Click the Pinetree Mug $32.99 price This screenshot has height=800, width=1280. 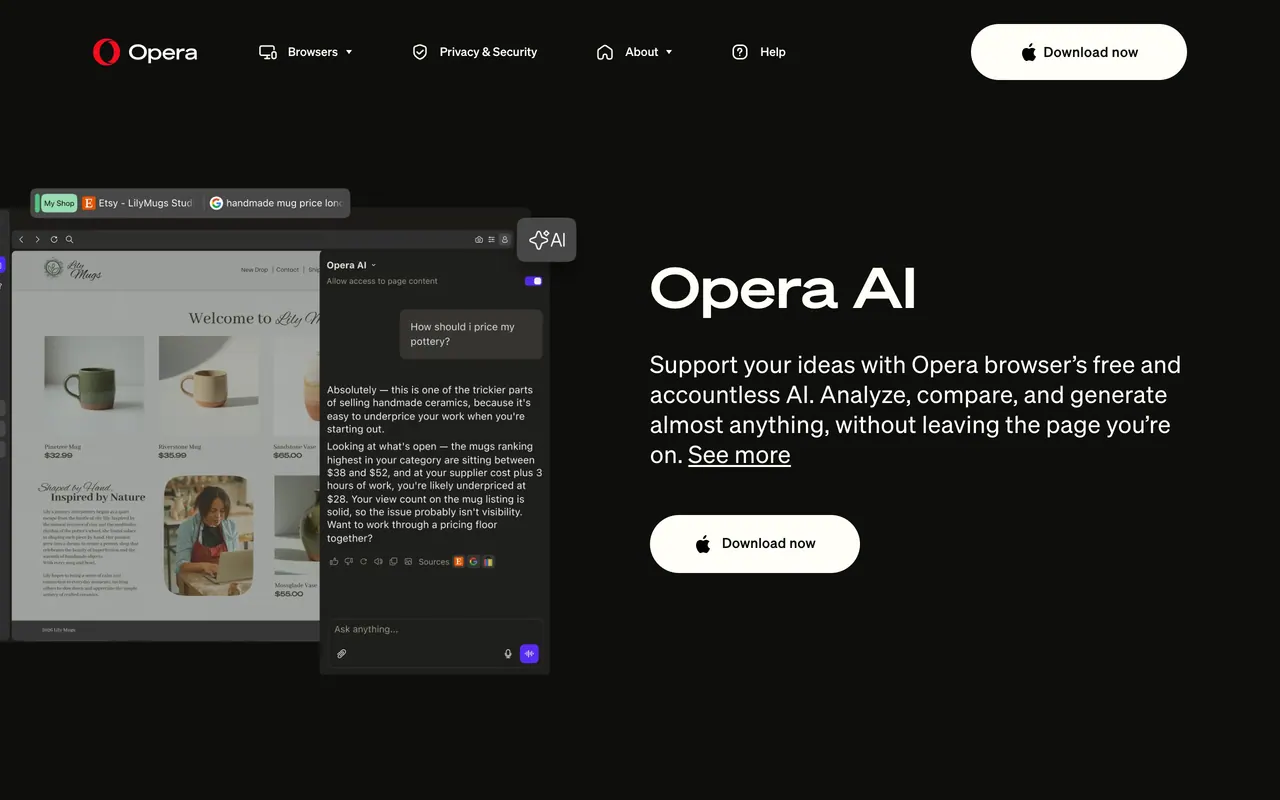point(58,455)
